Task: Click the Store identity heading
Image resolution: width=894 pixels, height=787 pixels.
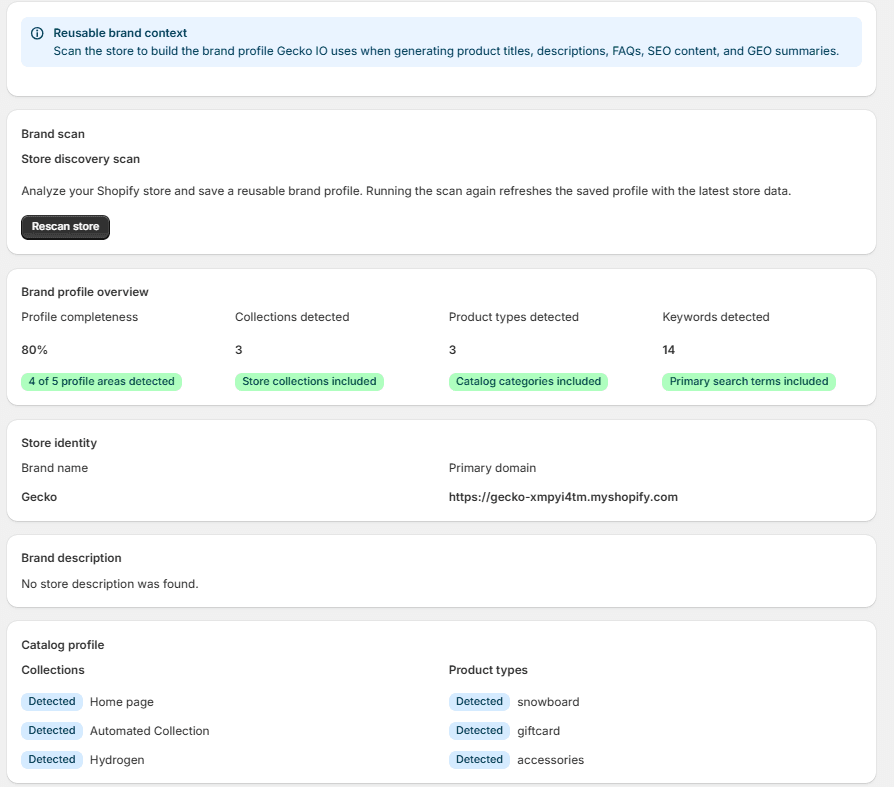Action: [59, 443]
